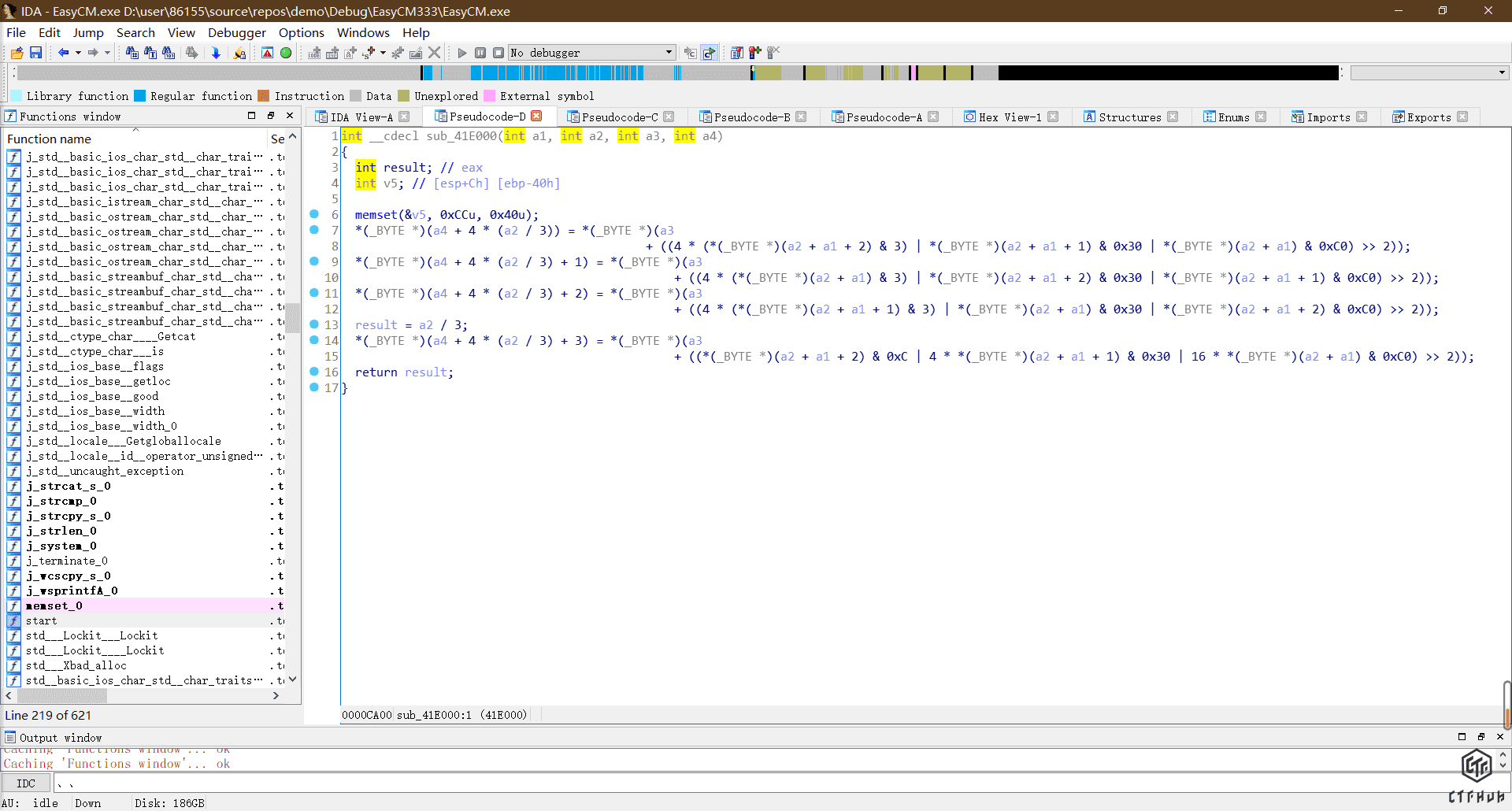Viewport: 1512px width, 811px height.
Task: Click the jump back arrow icon
Action: click(63, 53)
